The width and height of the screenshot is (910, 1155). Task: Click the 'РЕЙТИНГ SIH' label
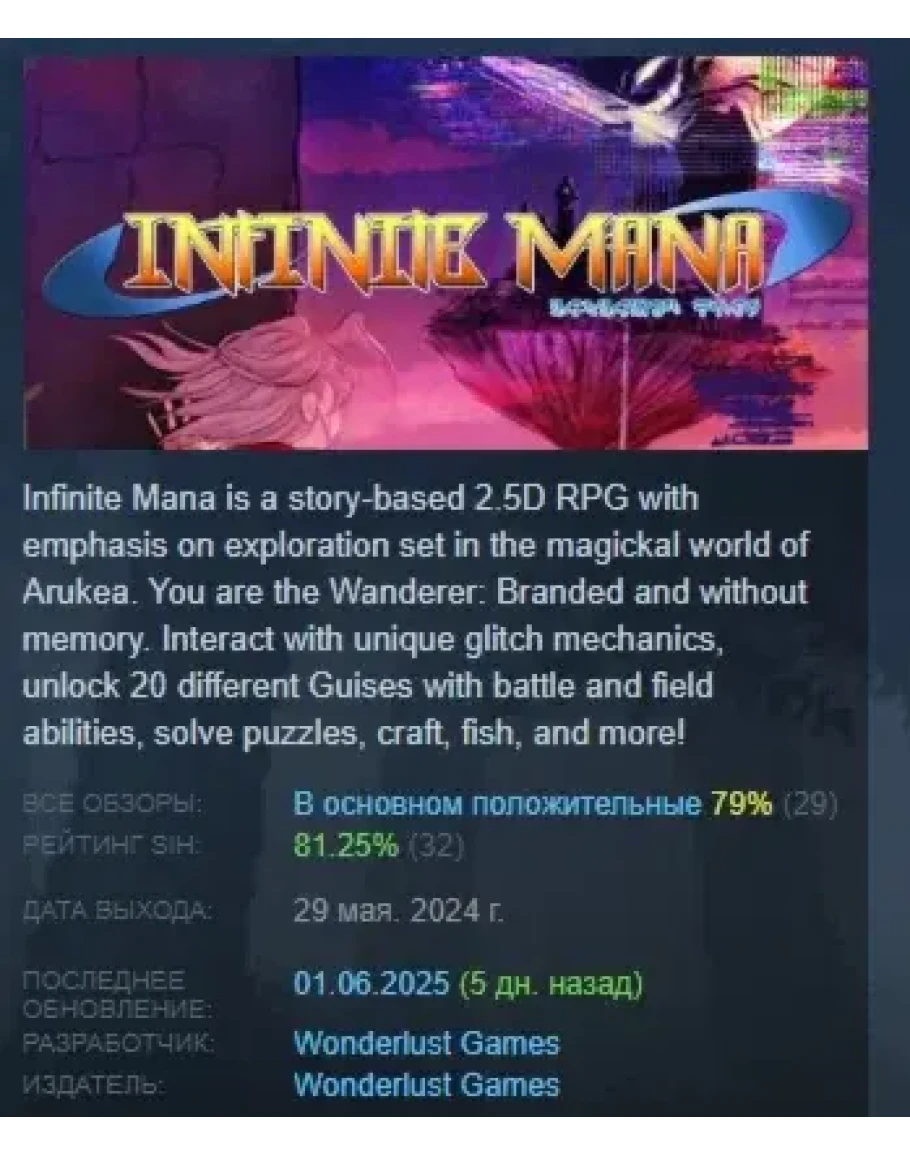(111, 846)
